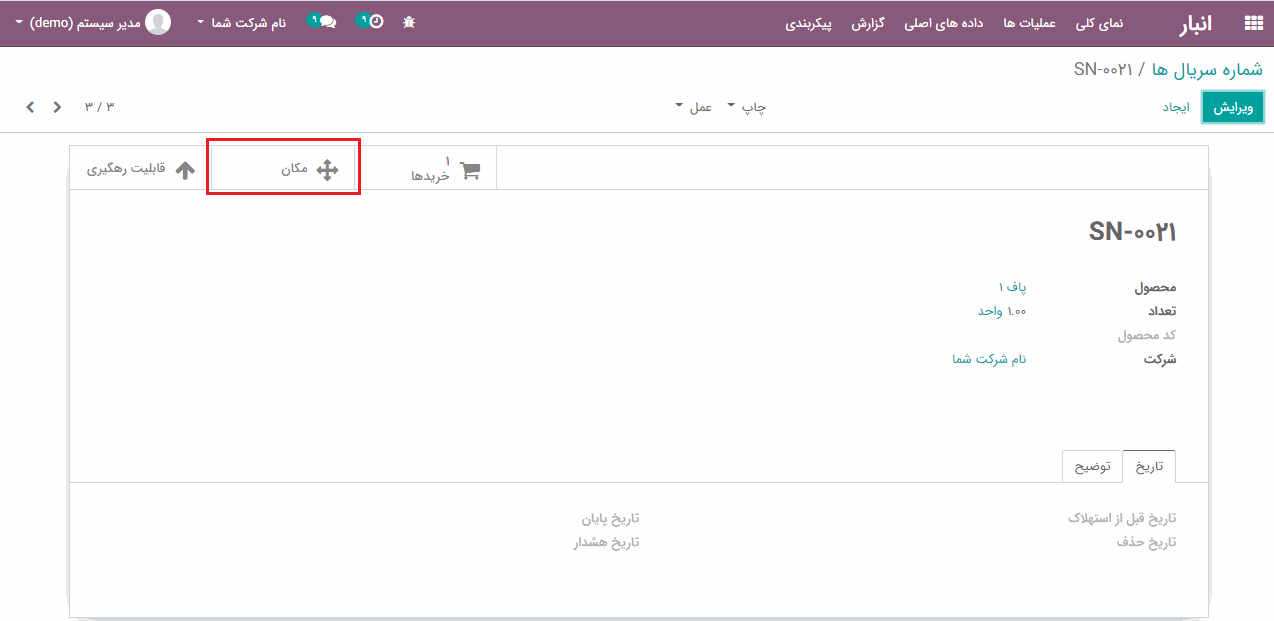This screenshot has height=621, width=1274.
Task: Open قابلیت رهگیری traceability button
Action: pos(140,169)
